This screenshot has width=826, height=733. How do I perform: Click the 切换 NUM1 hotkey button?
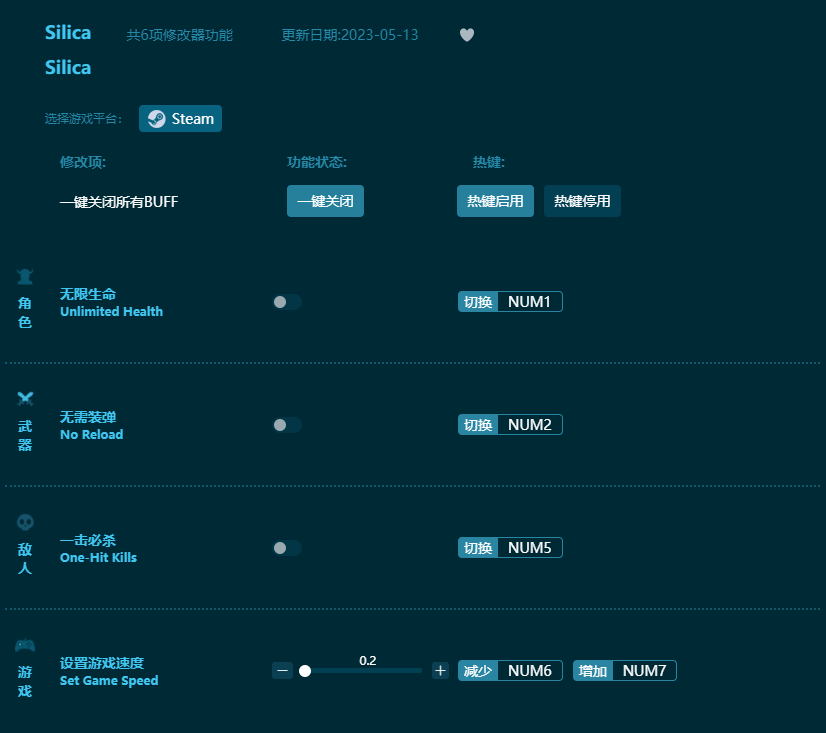(x=510, y=301)
